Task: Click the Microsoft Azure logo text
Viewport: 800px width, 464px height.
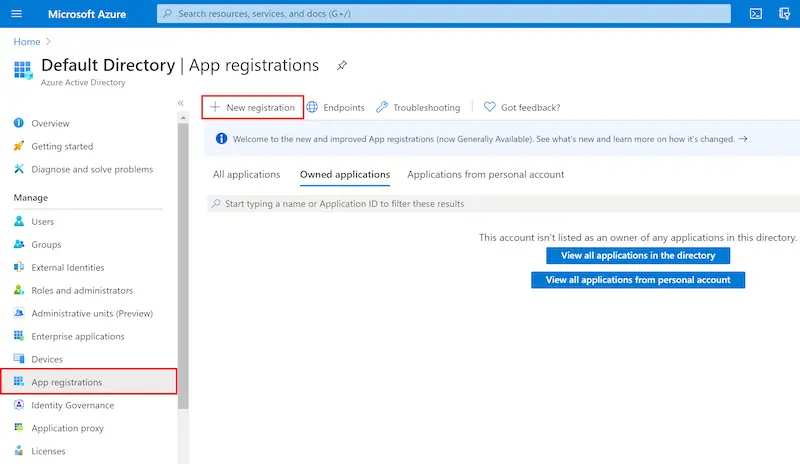Action: pyautogui.click(x=87, y=14)
